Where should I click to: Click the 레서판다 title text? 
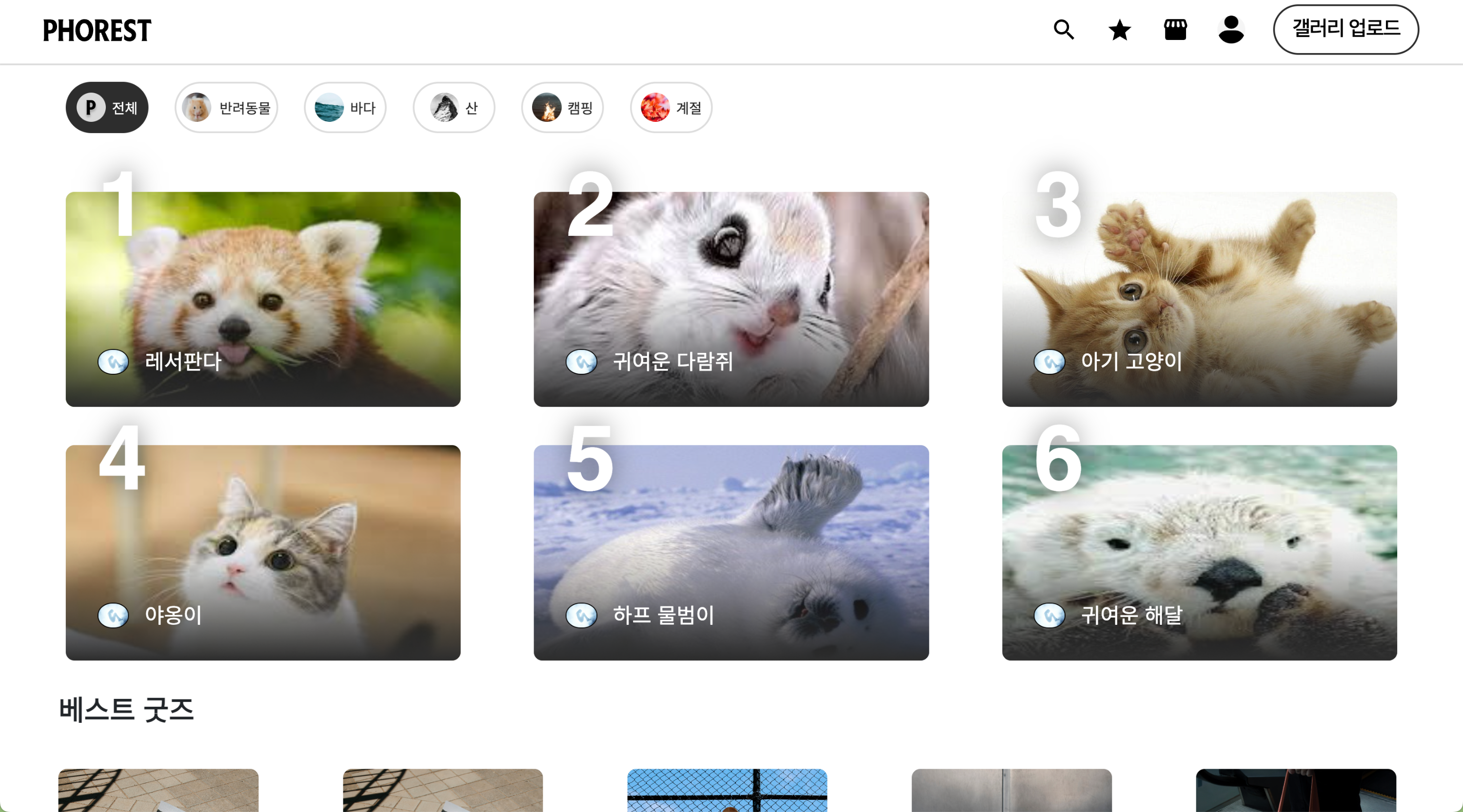pyautogui.click(x=183, y=362)
